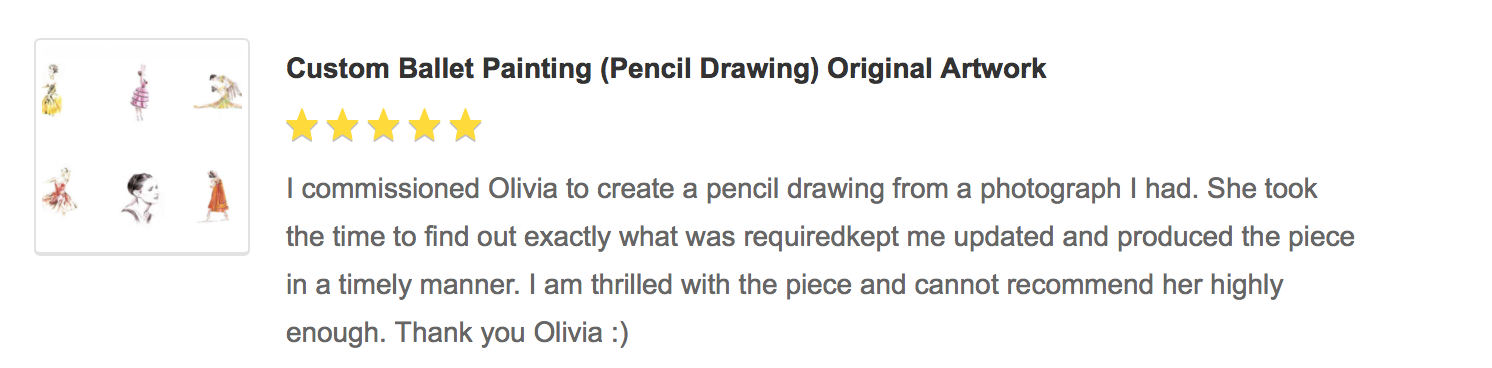The width and height of the screenshot is (1492, 368).
Task: Open the Custom Ballet Painting product title
Action: 666,69
